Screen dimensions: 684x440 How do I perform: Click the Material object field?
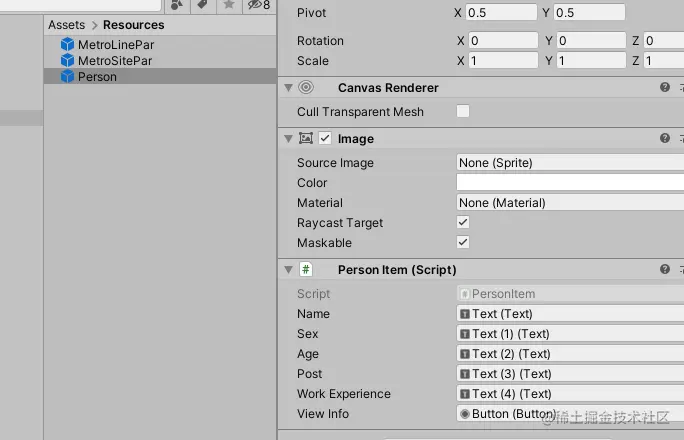570,203
